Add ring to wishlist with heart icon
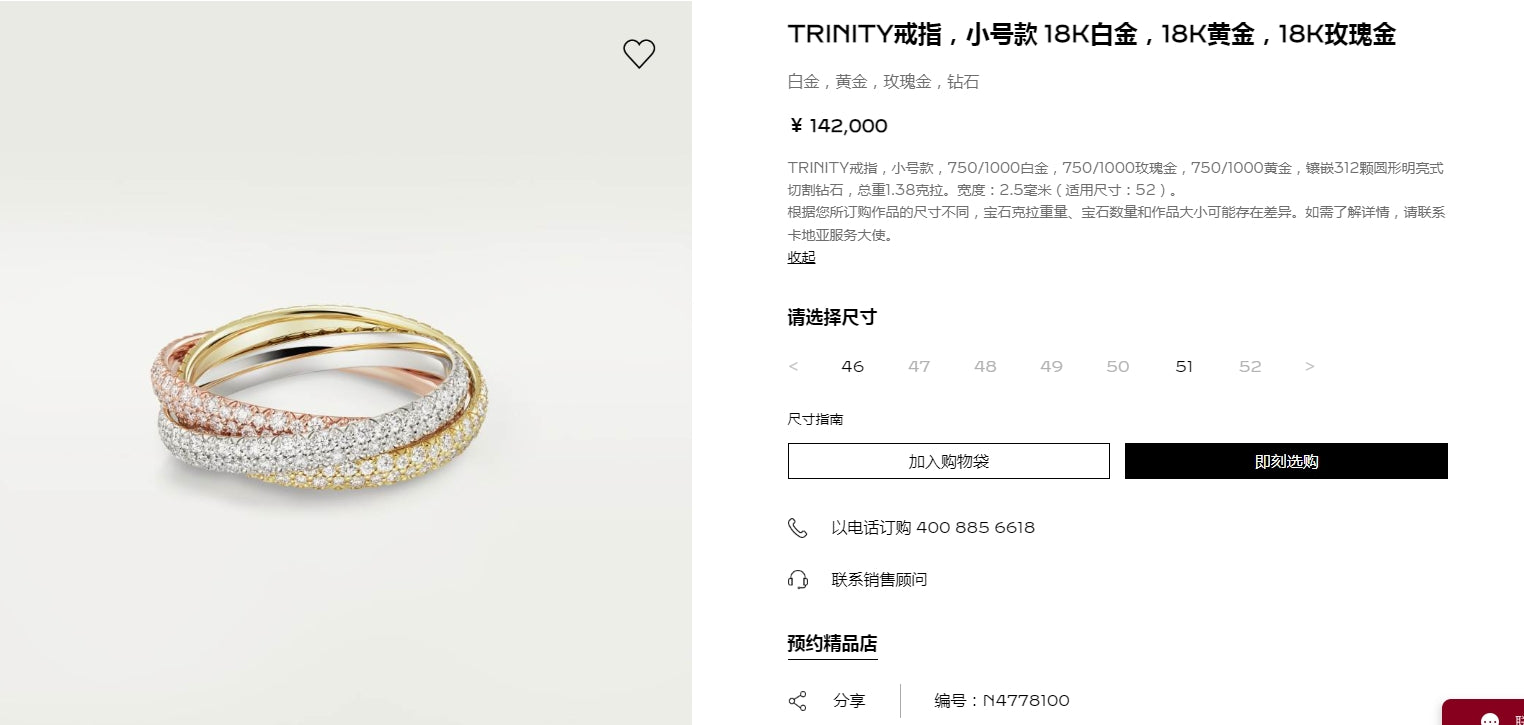Image resolution: width=1524 pixels, height=725 pixels. [639, 54]
